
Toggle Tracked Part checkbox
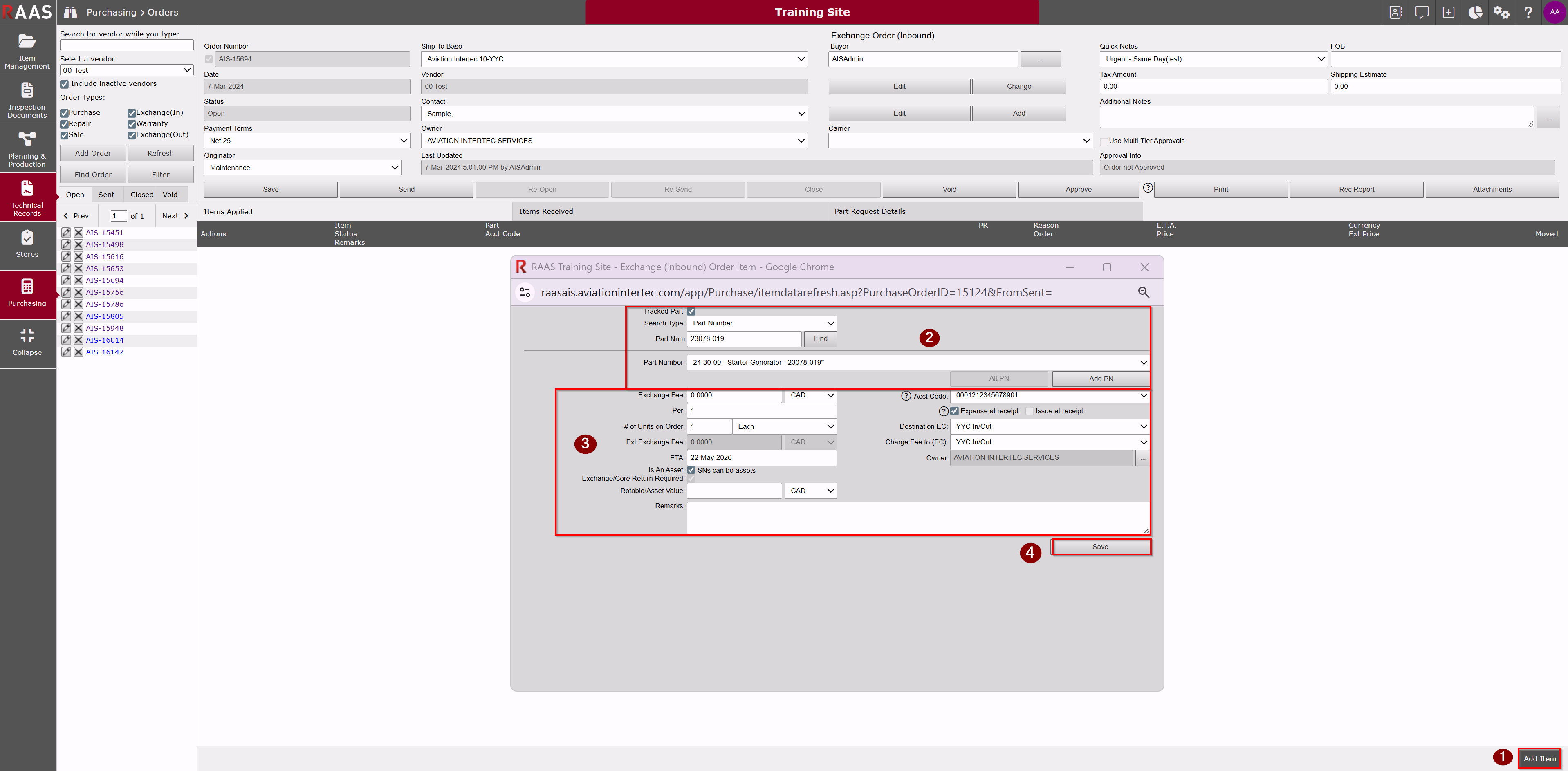click(691, 312)
